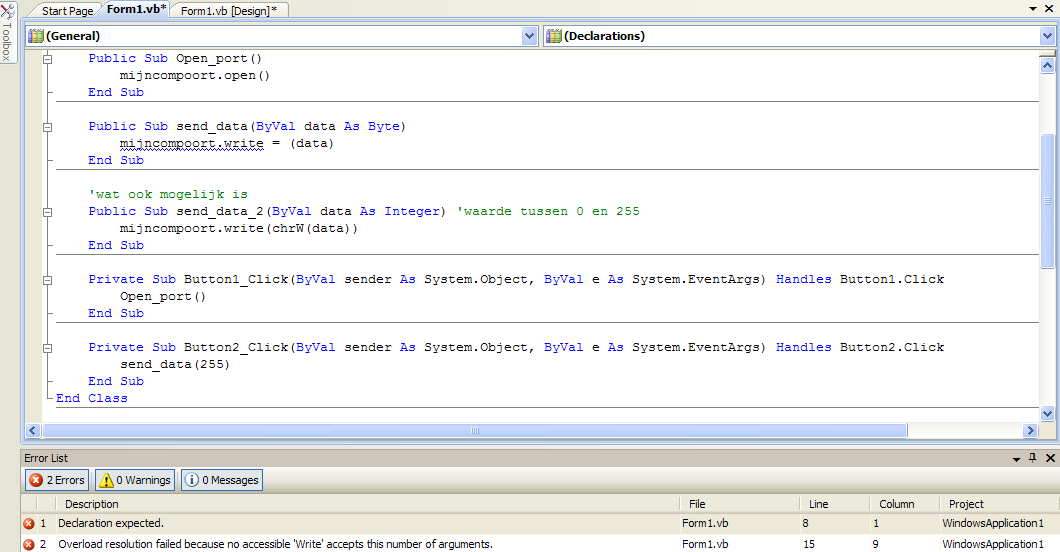Switch to Form1.vb [Design] tab

click(229, 10)
